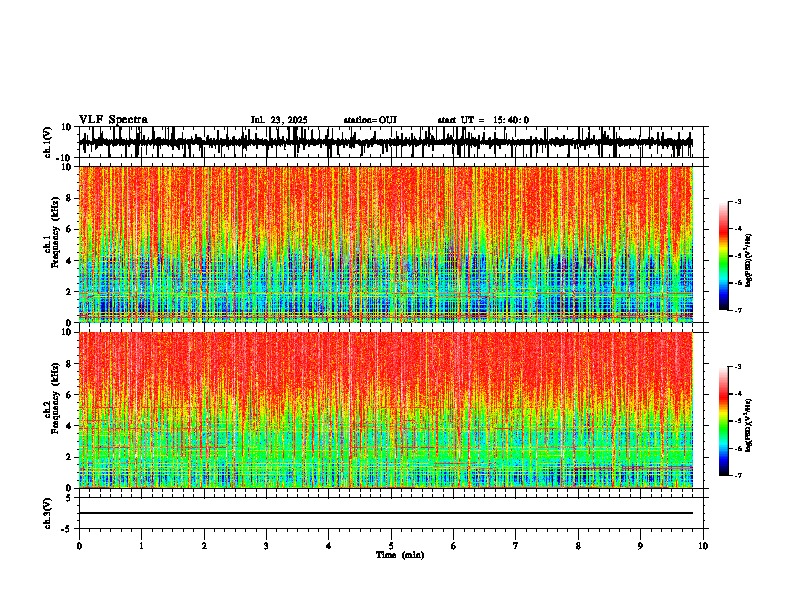
Task: Click time axis tick label '9'
Action: pos(640,546)
